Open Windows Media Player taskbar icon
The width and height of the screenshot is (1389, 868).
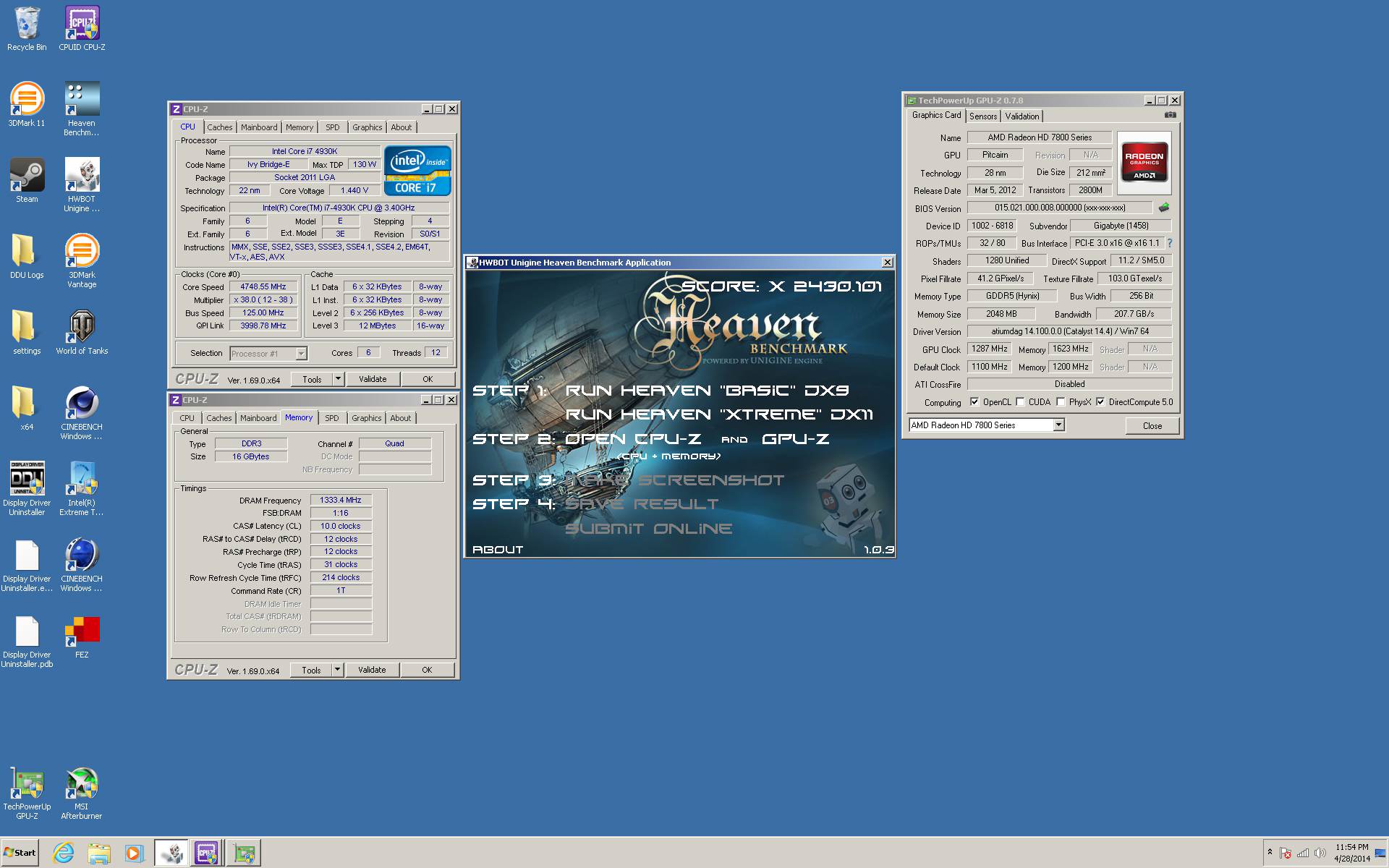tap(133, 854)
